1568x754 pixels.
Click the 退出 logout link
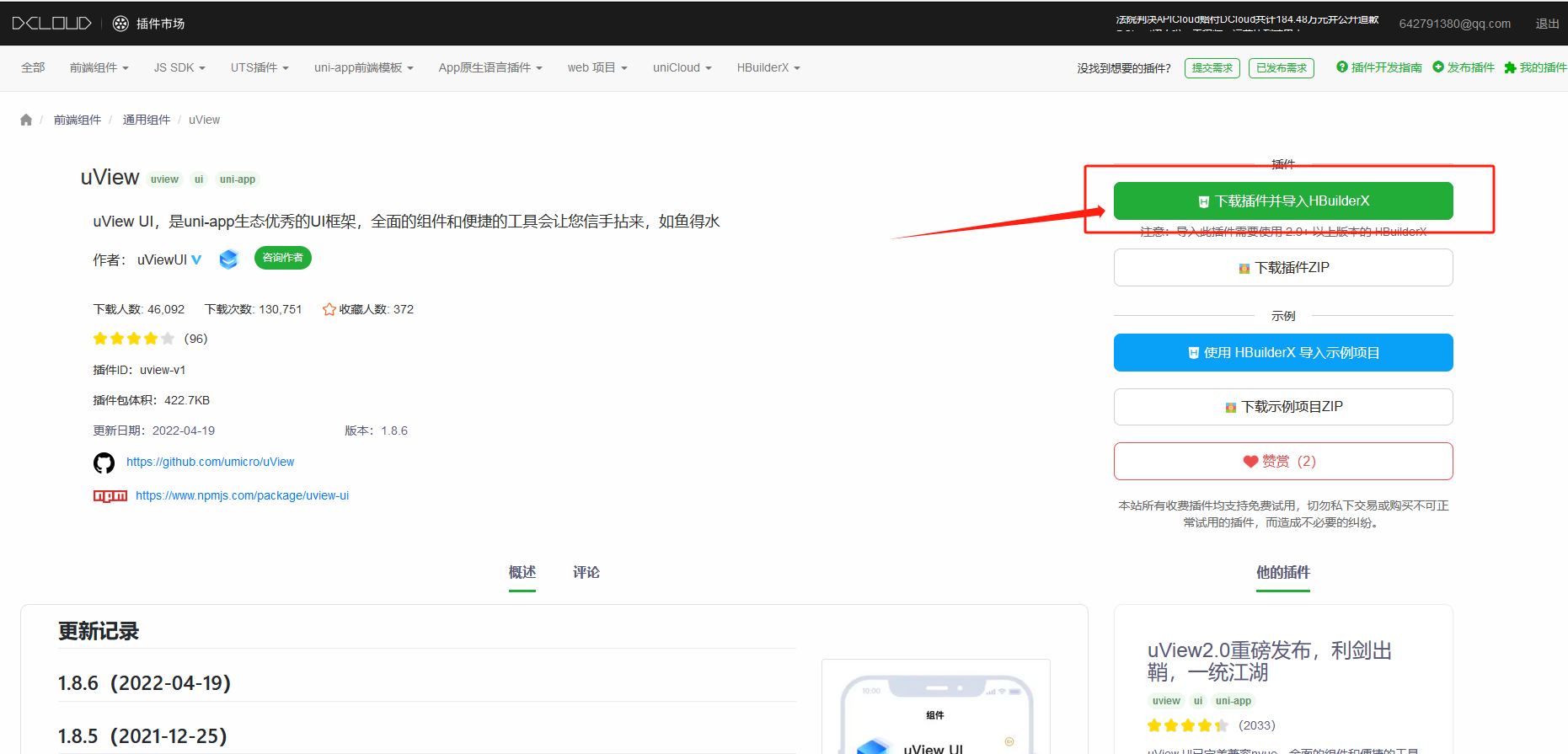pos(1547,24)
